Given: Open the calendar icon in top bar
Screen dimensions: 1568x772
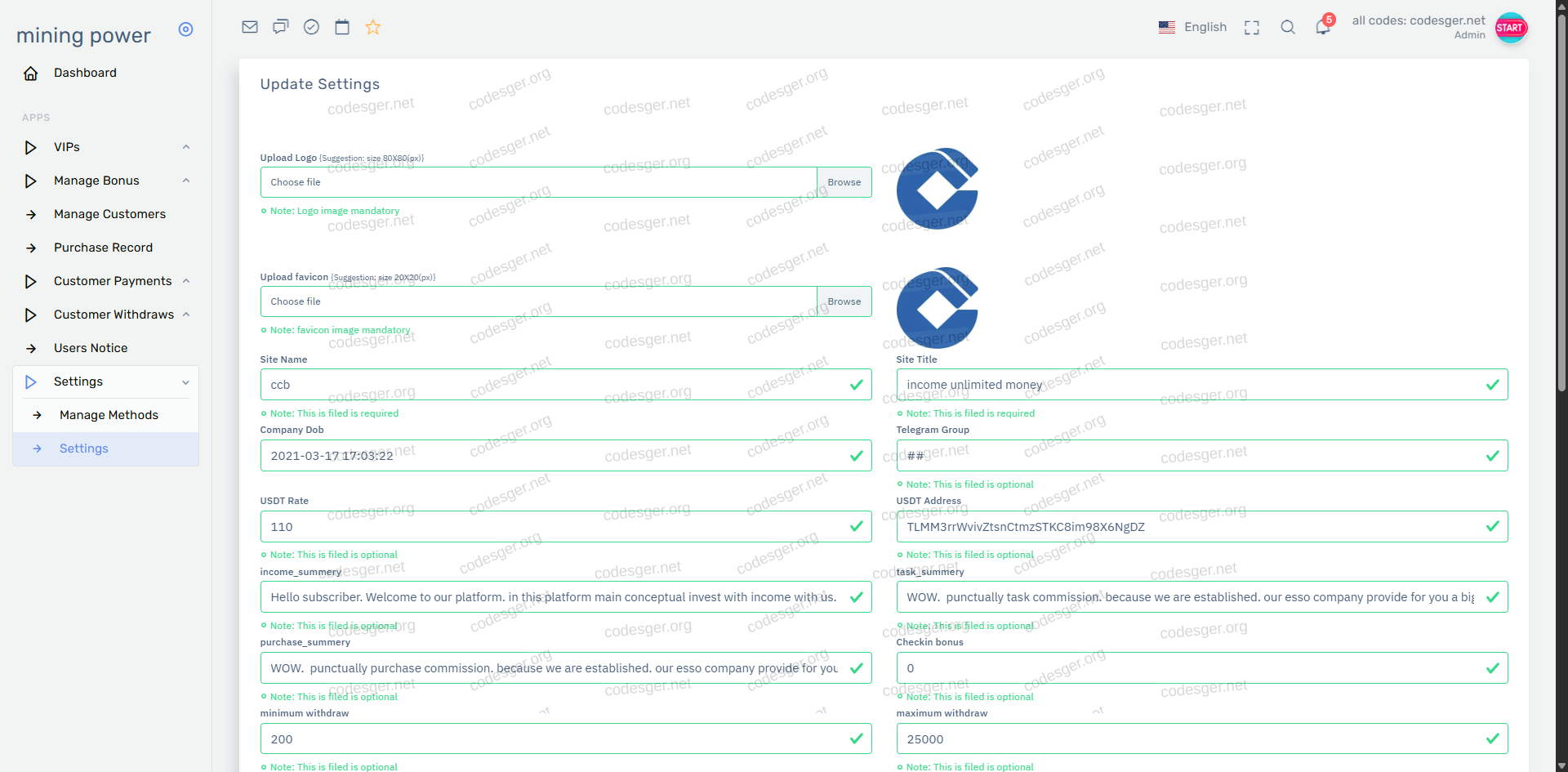Looking at the screenshot, I should point(342,27).
